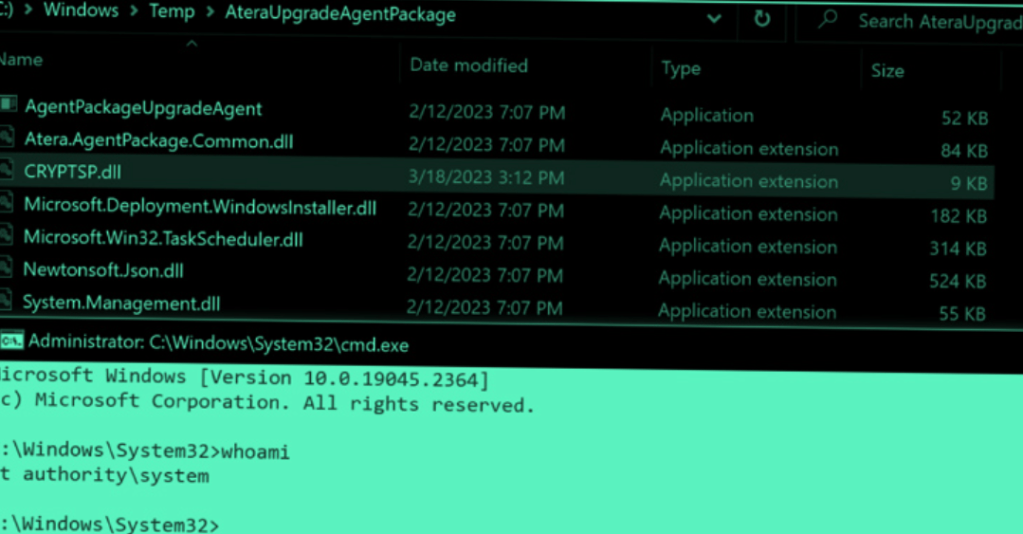This screenshot has height=534, width=1023.
Task: Sort files by Date modified column
Action: (468, 66)
